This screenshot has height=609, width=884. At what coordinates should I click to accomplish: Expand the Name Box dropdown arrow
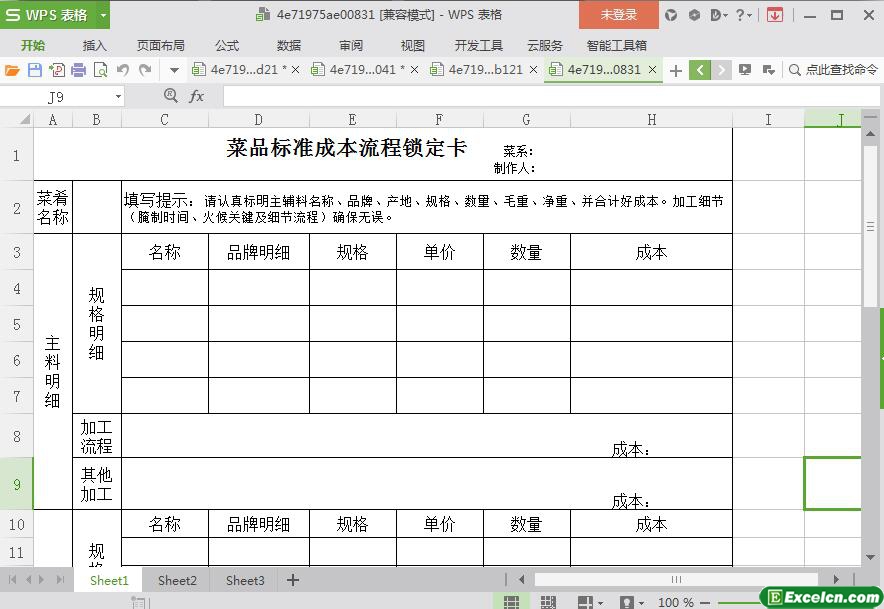click(118, 97)
